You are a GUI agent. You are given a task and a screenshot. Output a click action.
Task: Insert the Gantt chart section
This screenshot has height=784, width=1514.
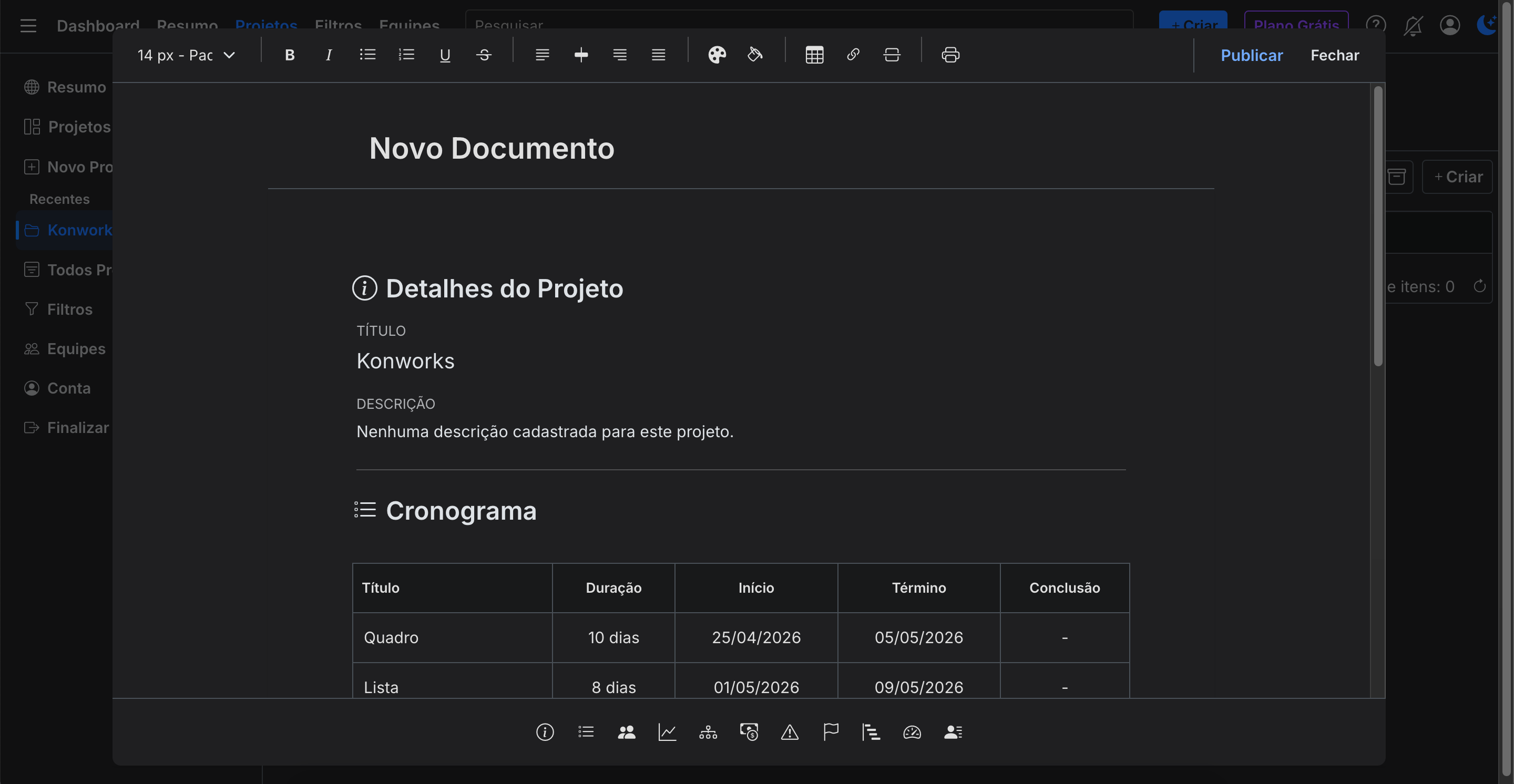(x=871, y=733)
